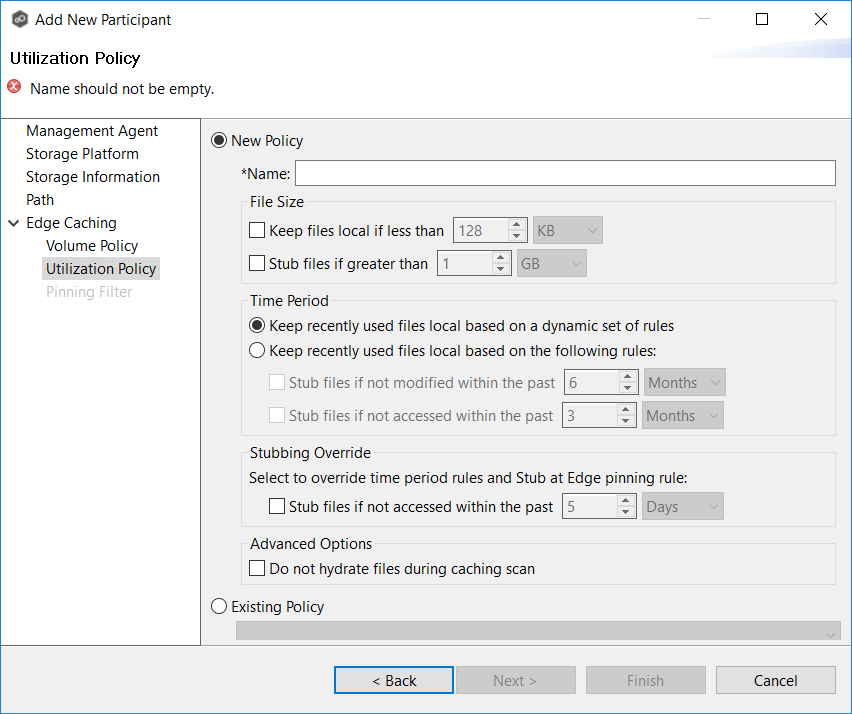852x714 pixels.
Task: Click the Back button
Action: 394,680
